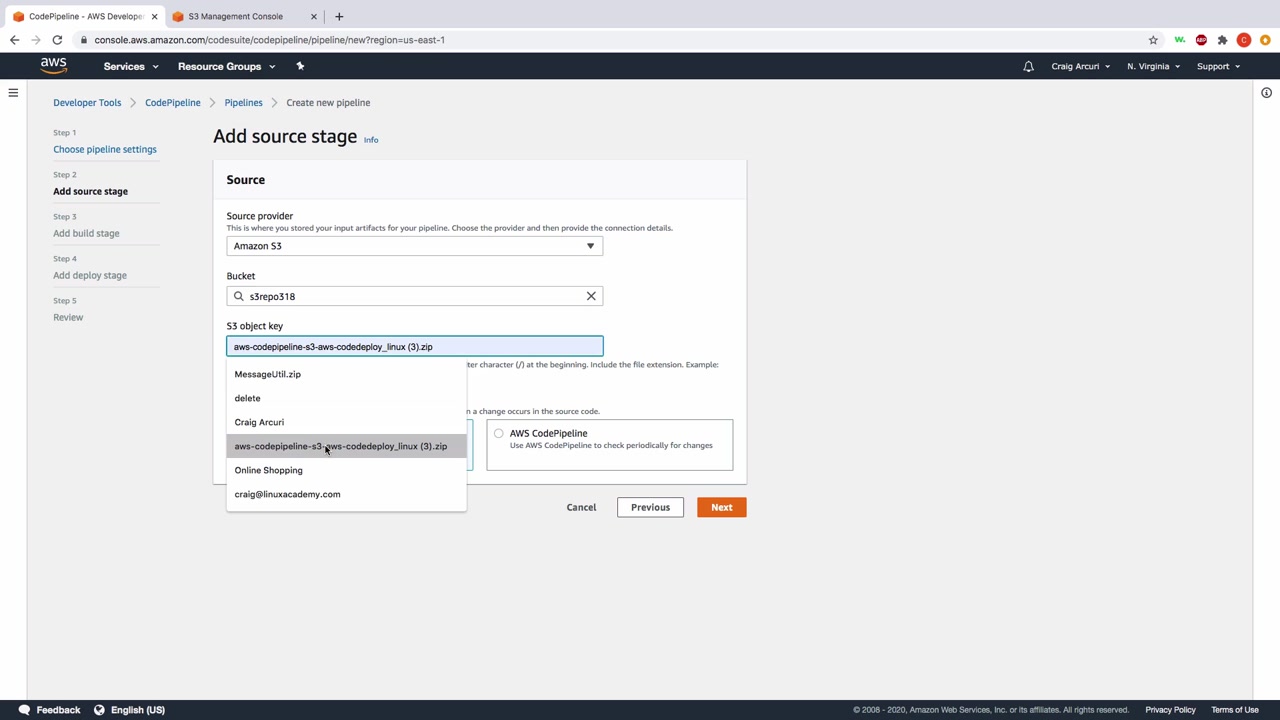This screenshot has width=1280, height=720.
Task: Open the info panel icon at right edge
Action: coord(1266,93)
